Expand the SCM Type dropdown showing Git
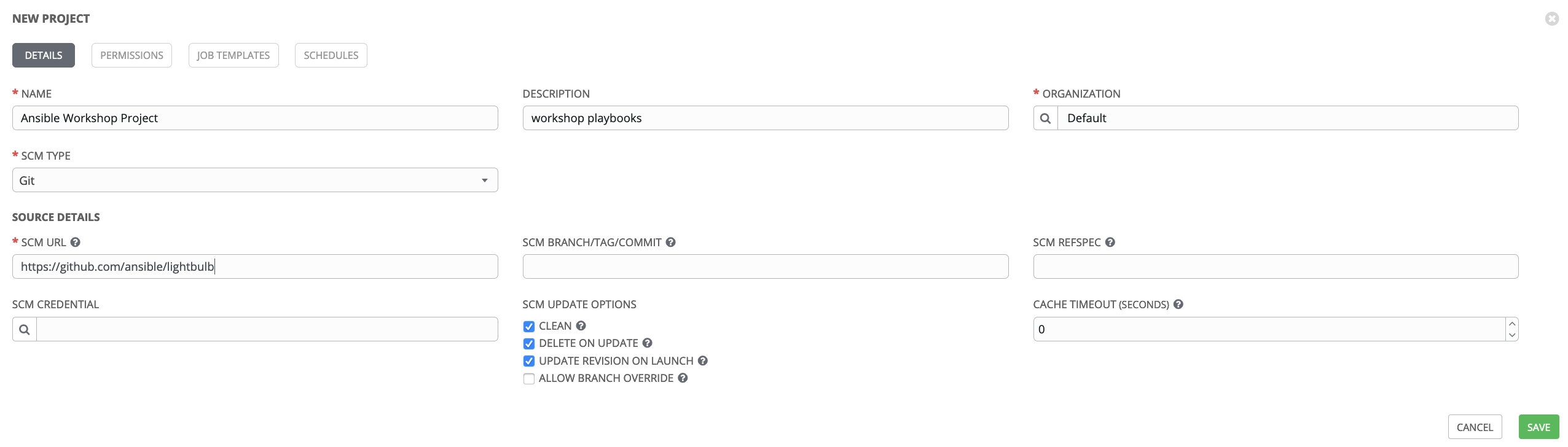The image size is (1568, 447). [x=255, y=180]
